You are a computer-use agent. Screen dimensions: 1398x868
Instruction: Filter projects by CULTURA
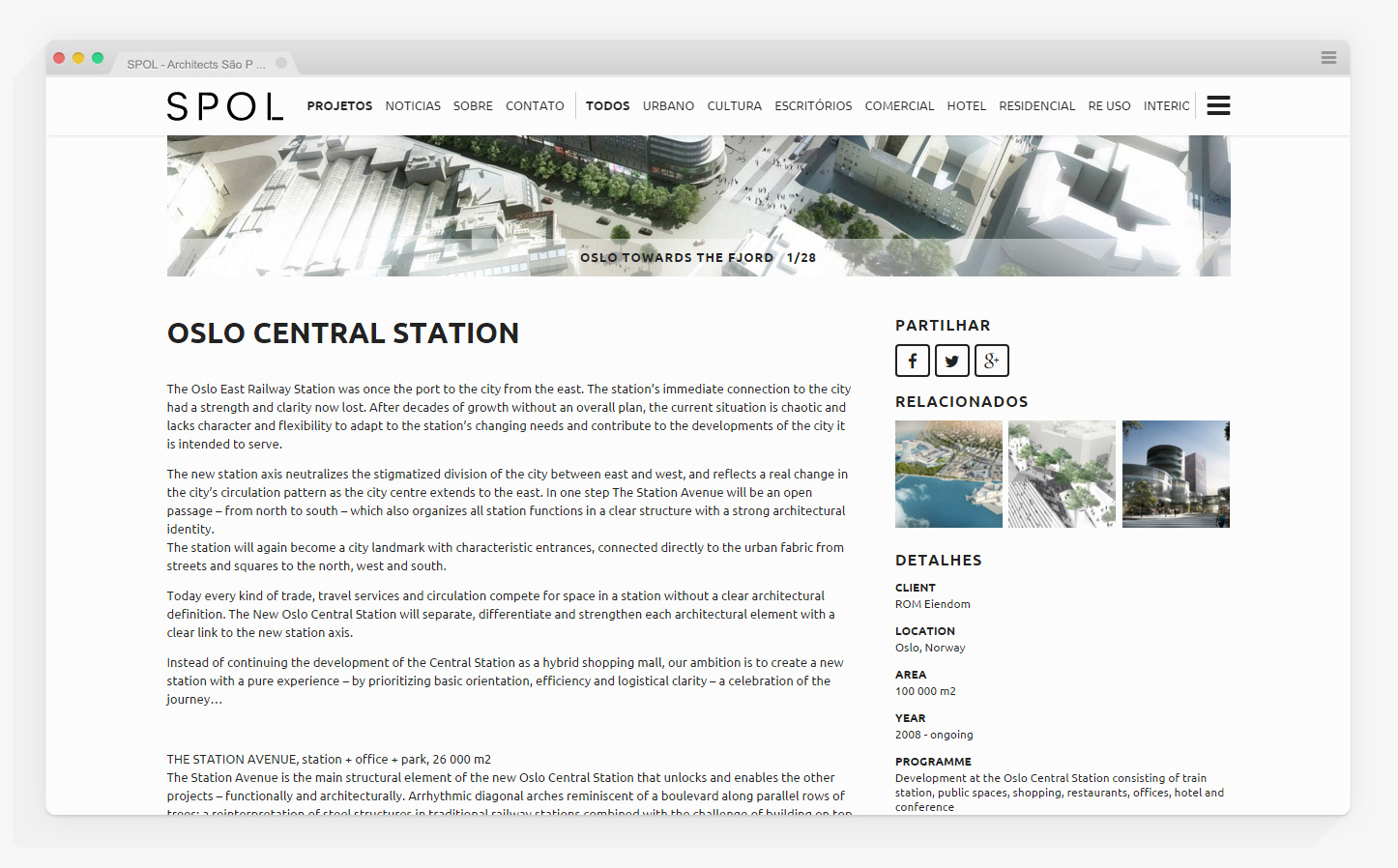click(734, 106)
